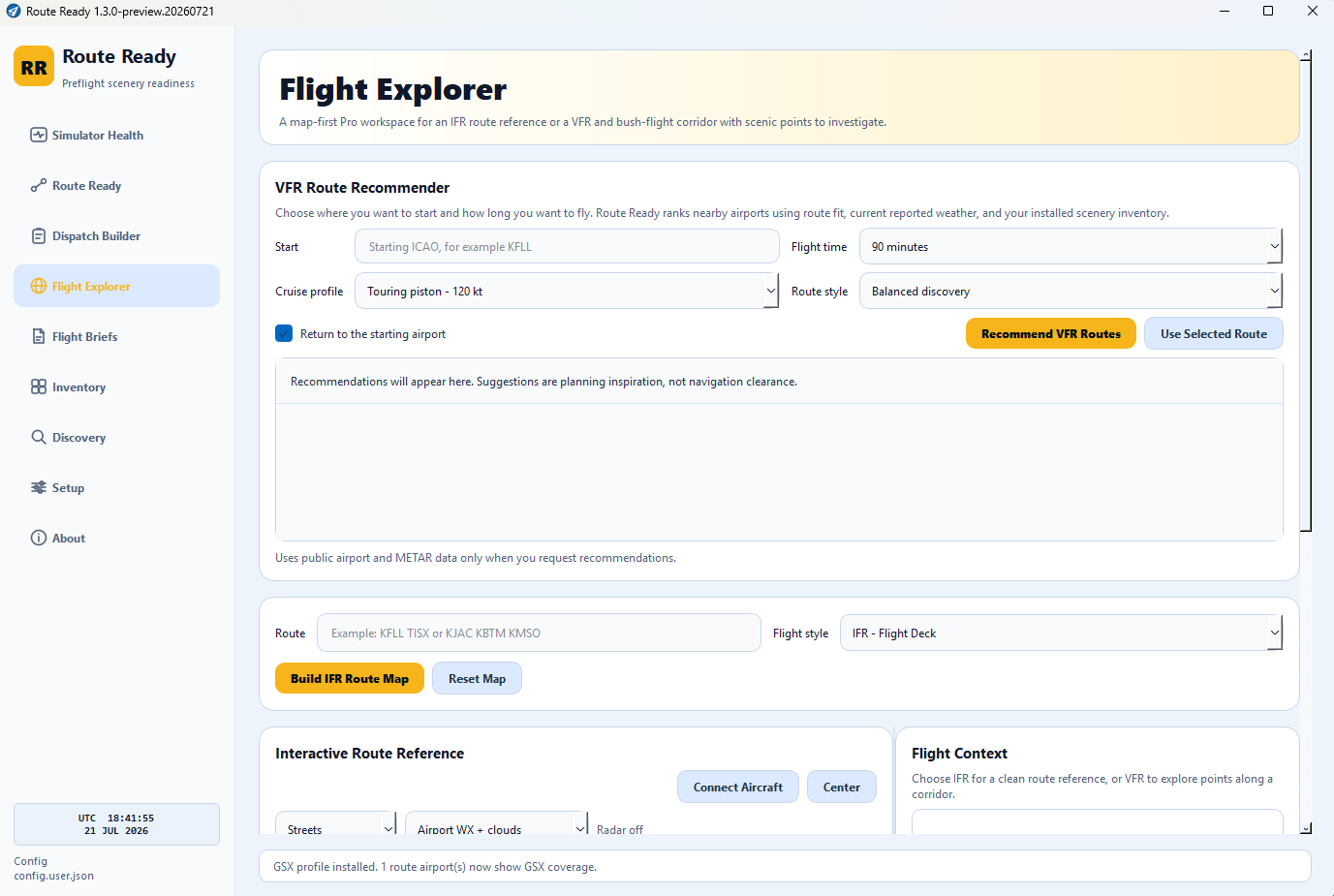
Task: Click the config.user.json text
Action: point(54,876)
